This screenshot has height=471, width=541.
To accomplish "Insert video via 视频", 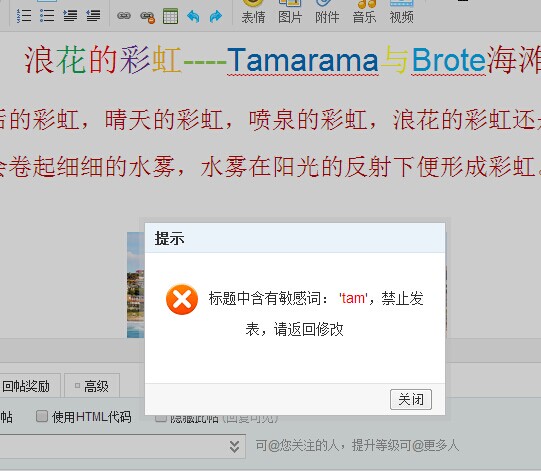I will coord(401,12).
